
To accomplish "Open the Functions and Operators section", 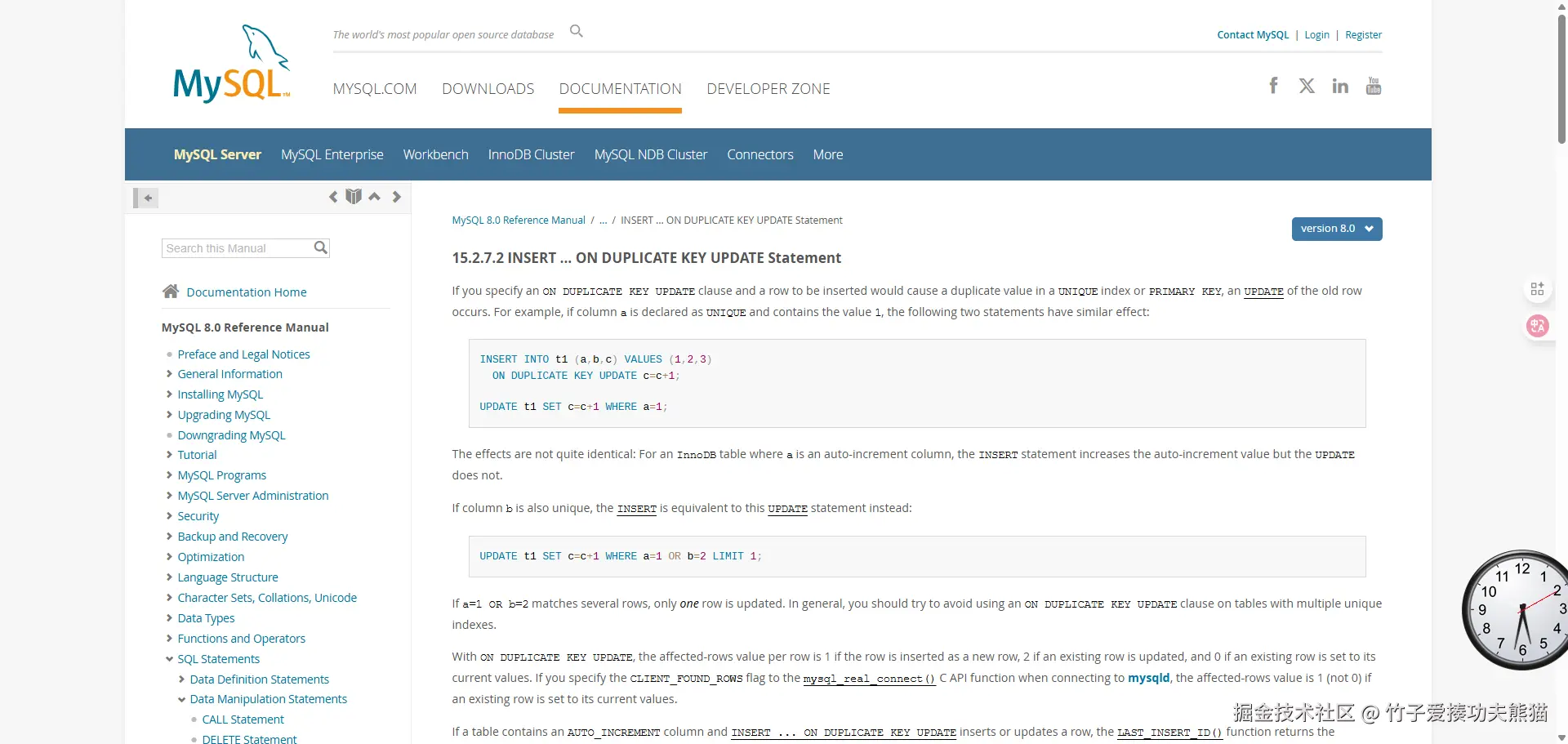I will 242,639.
